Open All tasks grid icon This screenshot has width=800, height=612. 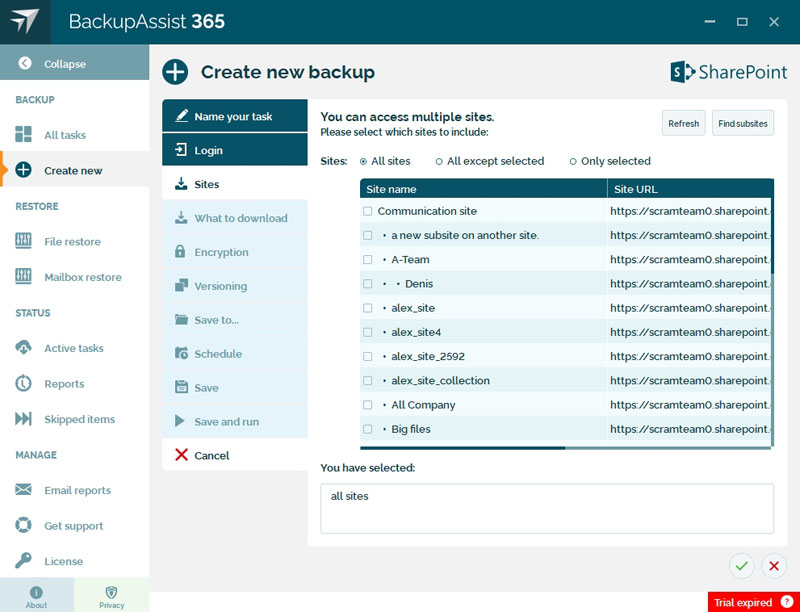(23, 135)
